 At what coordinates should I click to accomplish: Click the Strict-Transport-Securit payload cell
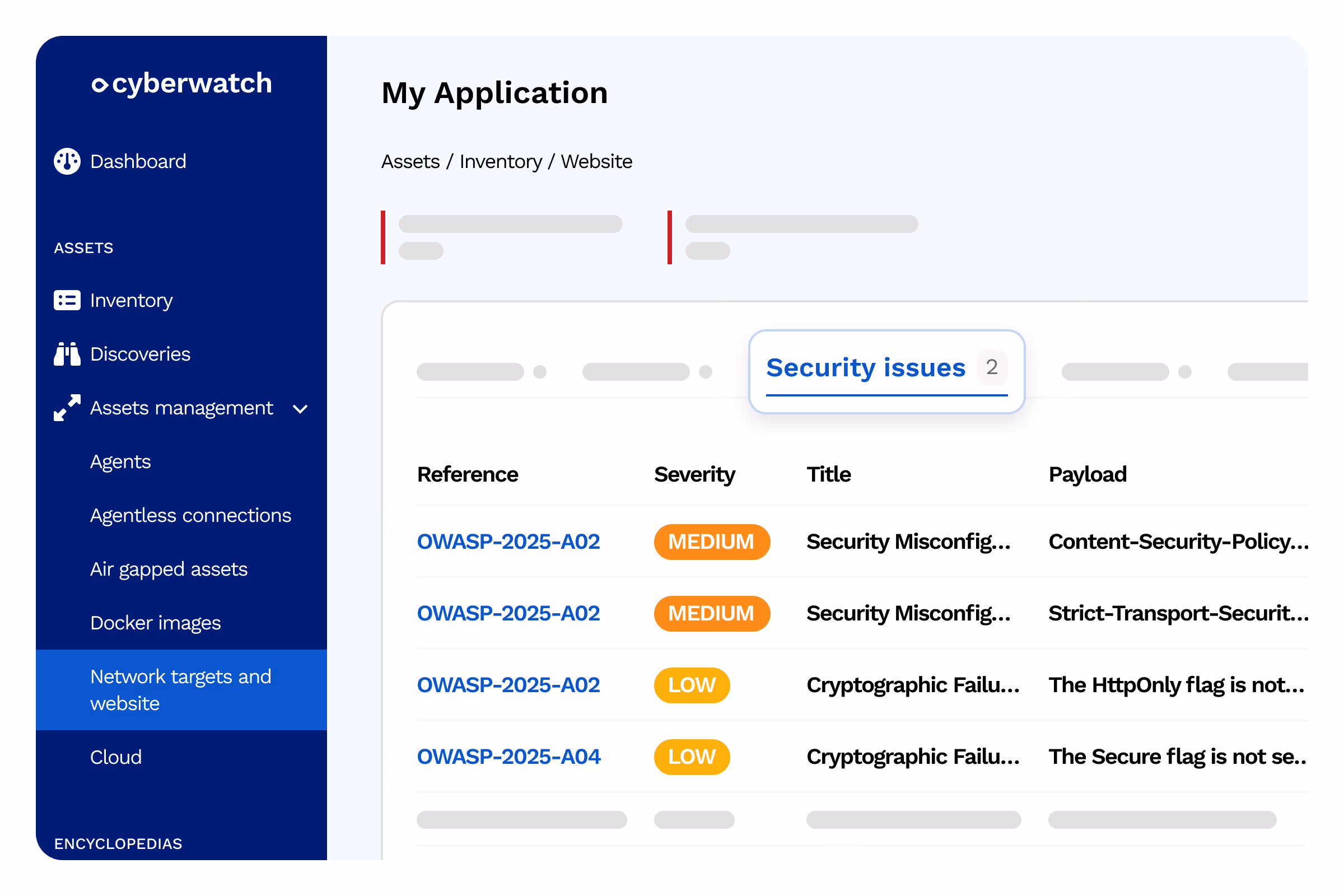tap(1178, 614)
